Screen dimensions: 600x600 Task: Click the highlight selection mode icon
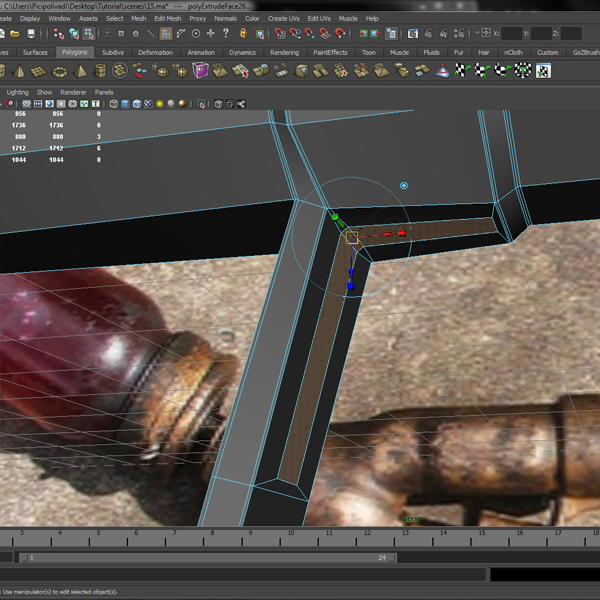tap(259, 34)
